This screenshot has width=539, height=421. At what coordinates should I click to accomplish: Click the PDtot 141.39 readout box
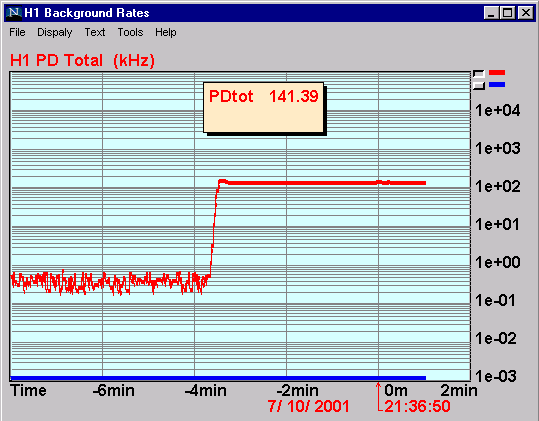(264, 107)
